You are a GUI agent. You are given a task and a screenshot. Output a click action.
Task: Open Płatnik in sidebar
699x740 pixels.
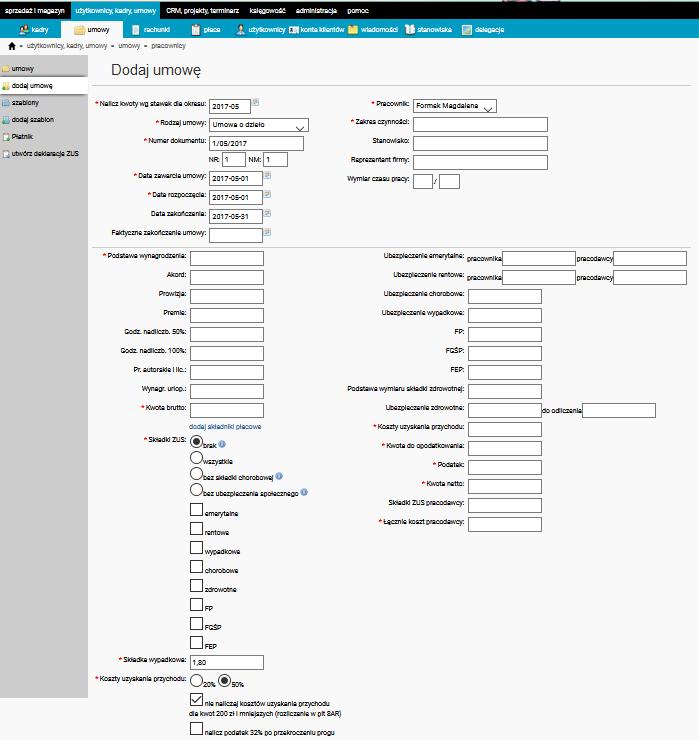coord(44,137)
